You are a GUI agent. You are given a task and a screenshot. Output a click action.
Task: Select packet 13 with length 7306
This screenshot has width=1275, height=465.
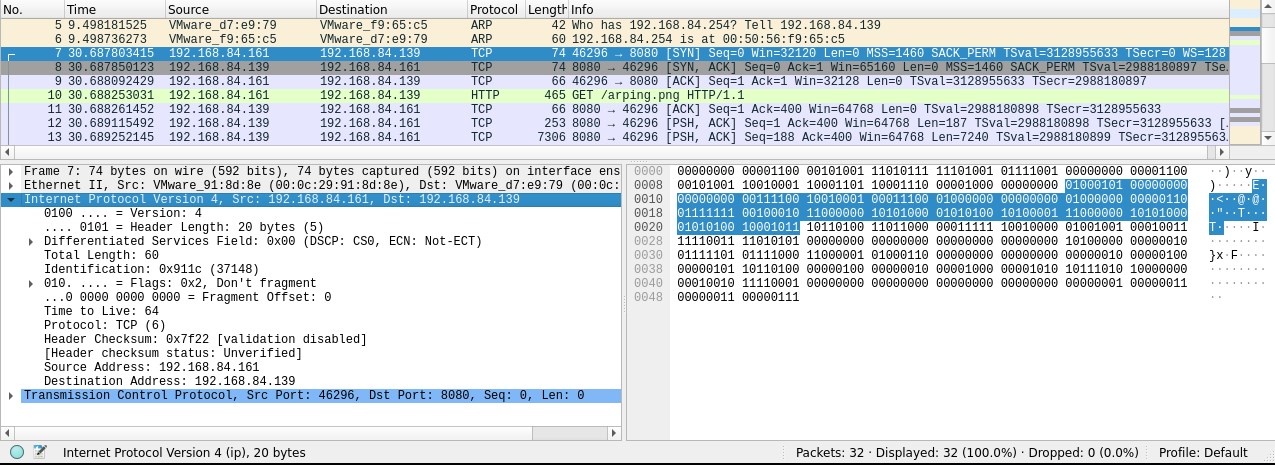click(614, 137)
